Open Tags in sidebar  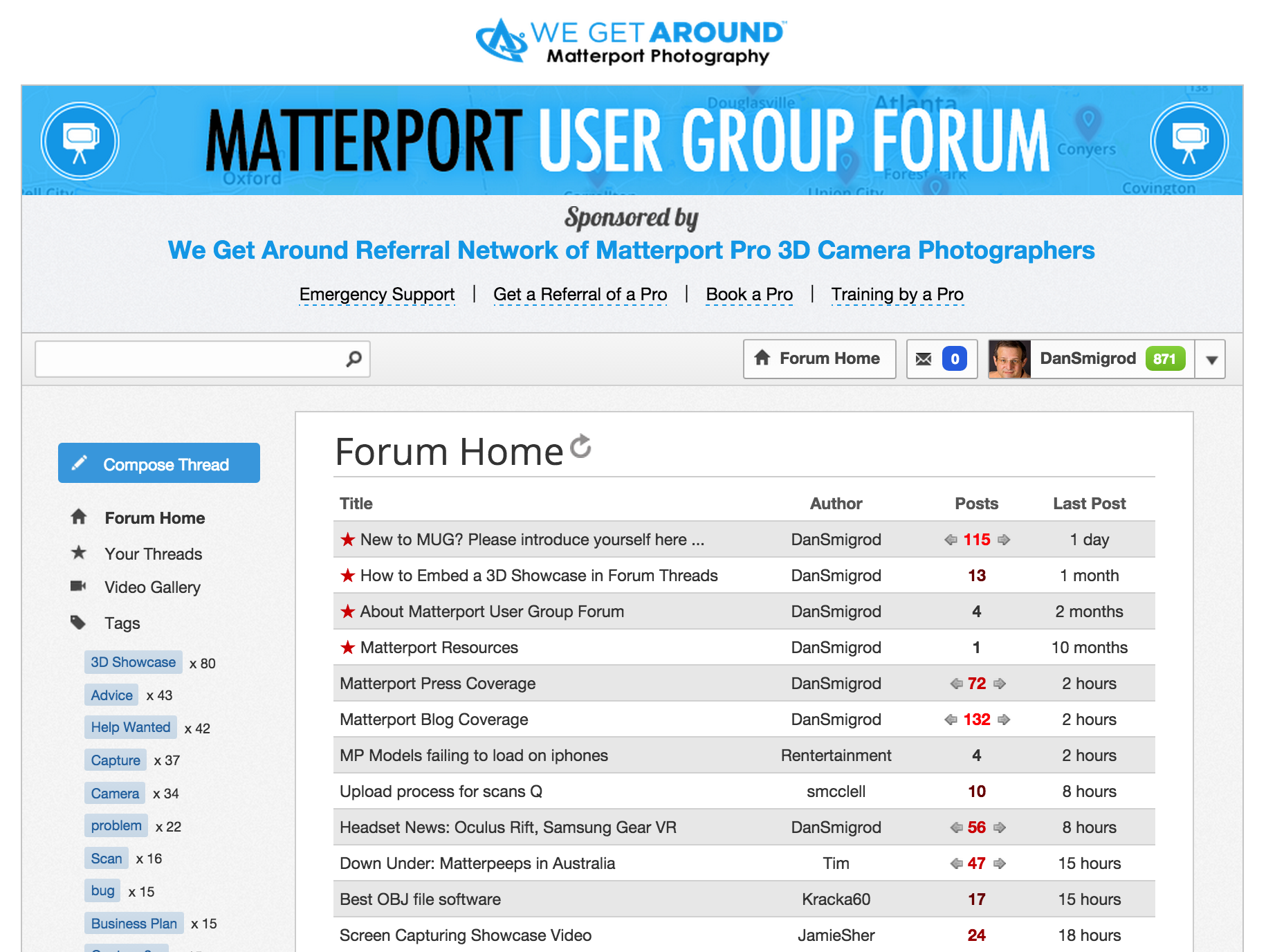click(x=122, y=623)
